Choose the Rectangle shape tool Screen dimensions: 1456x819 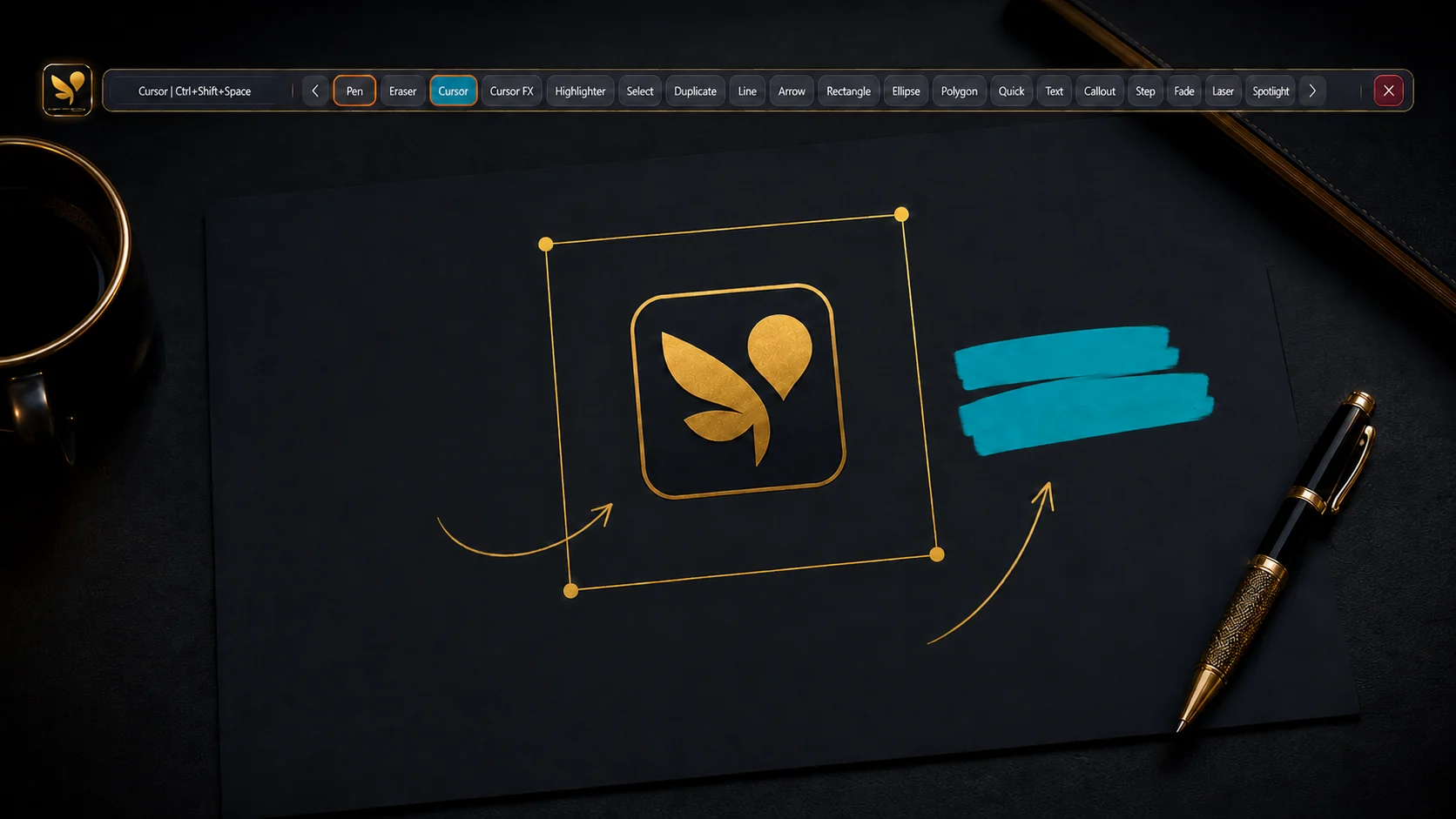click(848, 91)
